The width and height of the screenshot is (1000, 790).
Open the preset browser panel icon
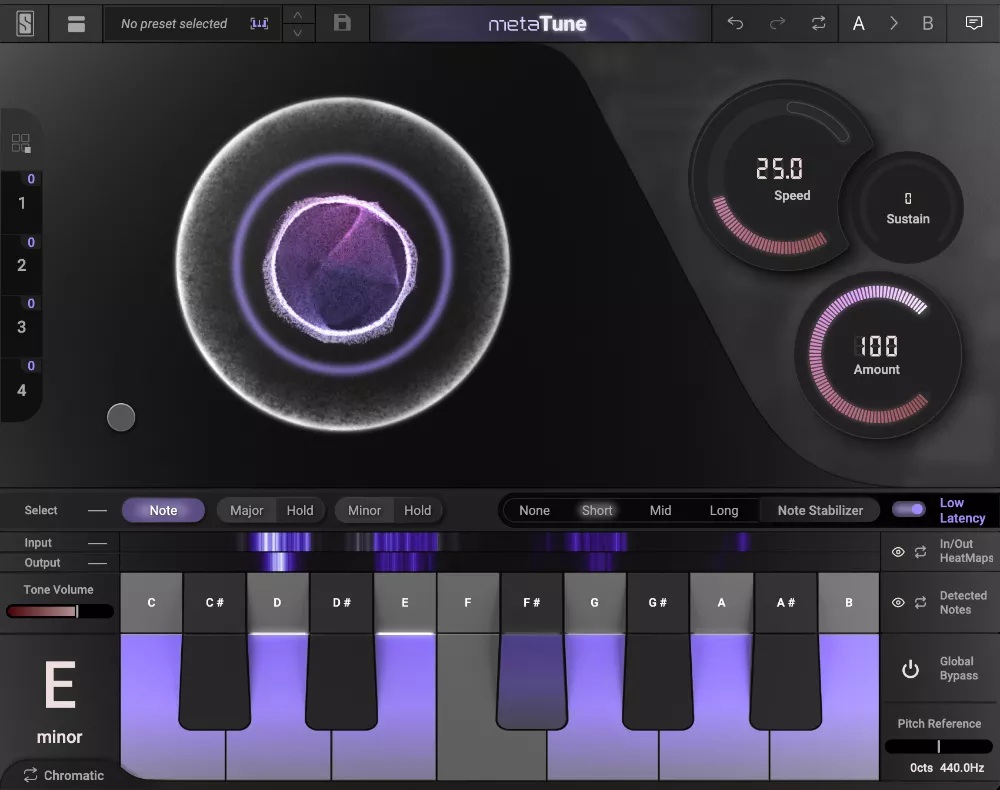point(76,23)
